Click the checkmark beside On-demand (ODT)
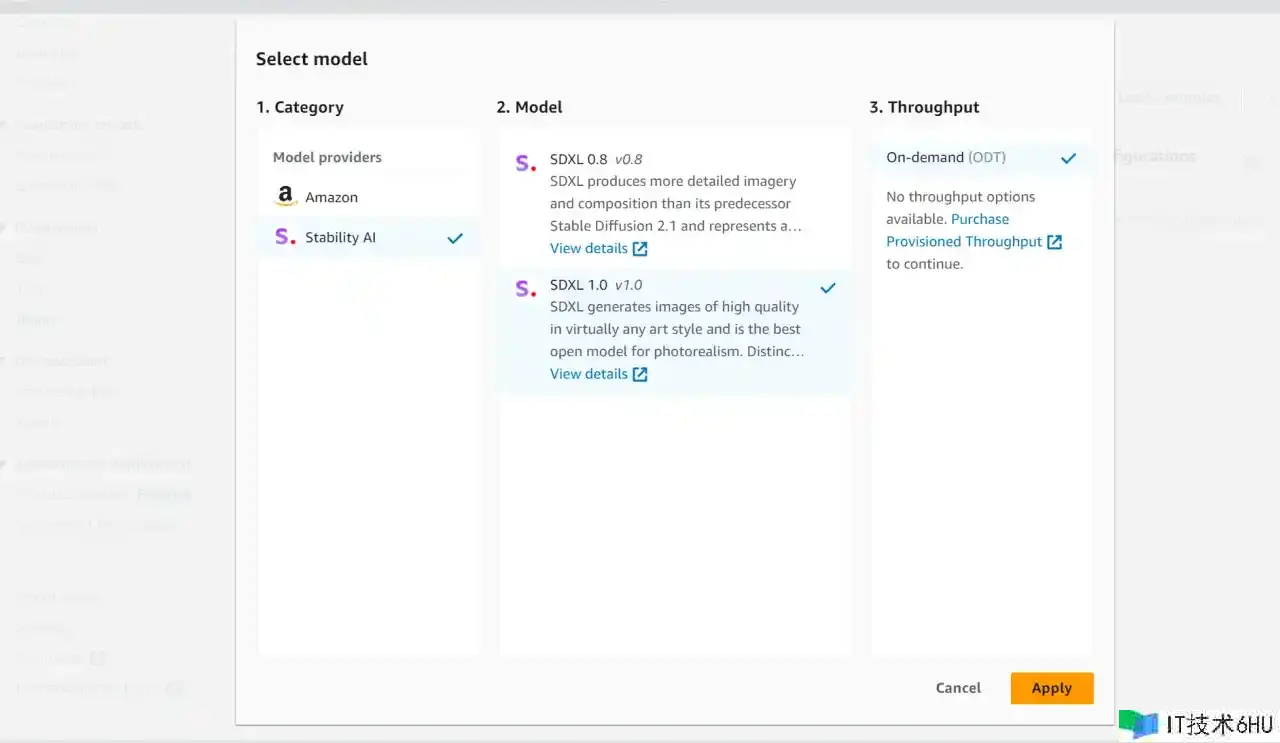The image size is (1280, 743). (1068, 158)
